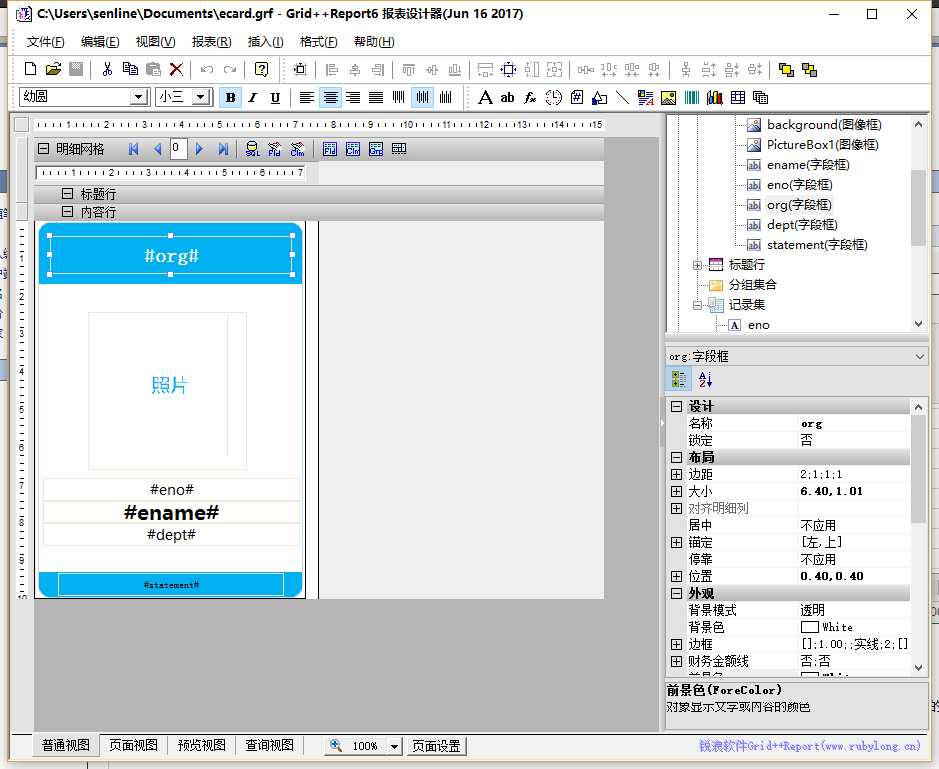Image resolution: width=939 pixels, height=769 pixels.
Task: Go to previous record in detail grid
Action: coord(157,149)
